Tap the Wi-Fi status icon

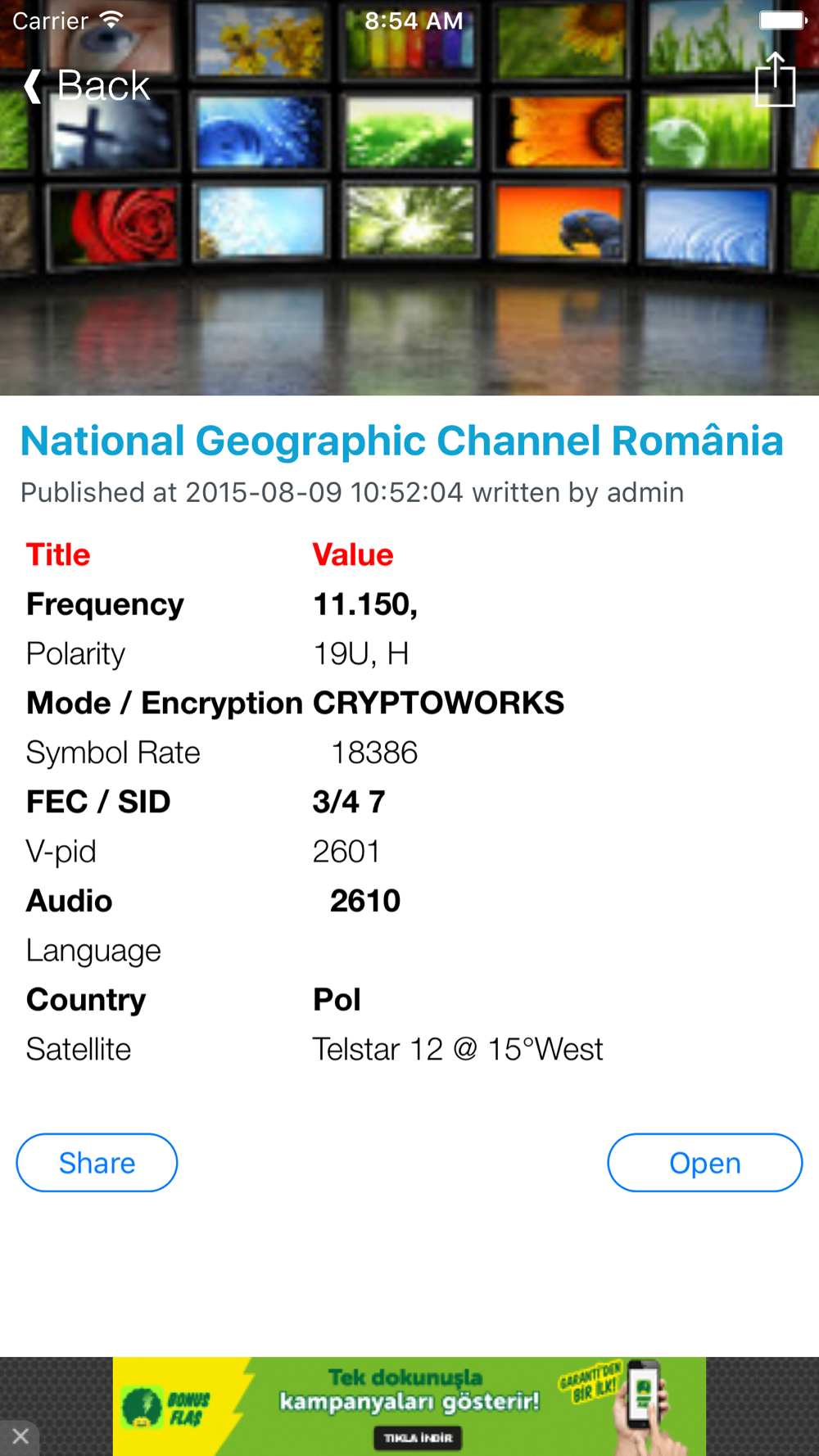[111, 20]
